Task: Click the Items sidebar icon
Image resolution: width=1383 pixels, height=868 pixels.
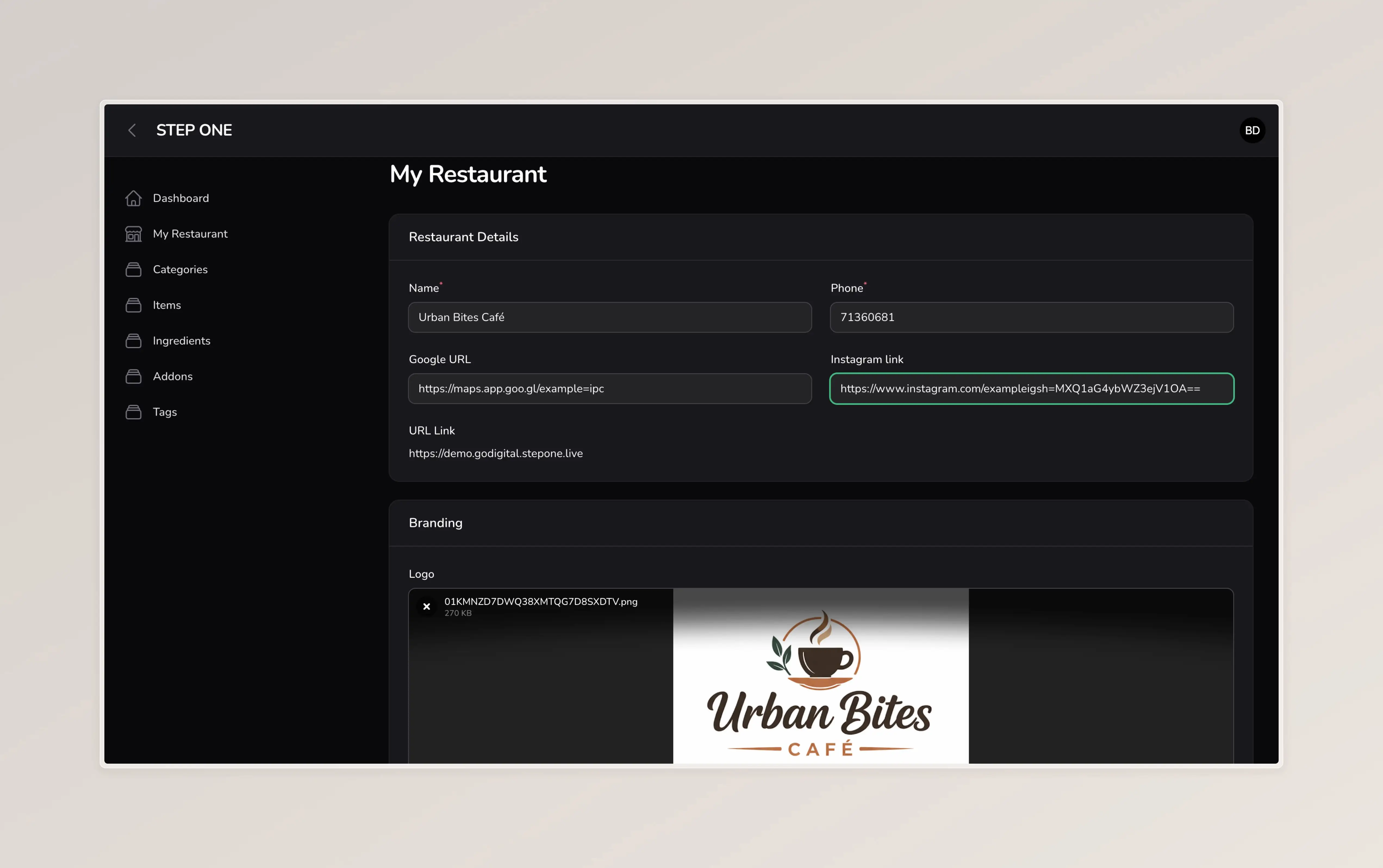Action: (x=133, y=305)
